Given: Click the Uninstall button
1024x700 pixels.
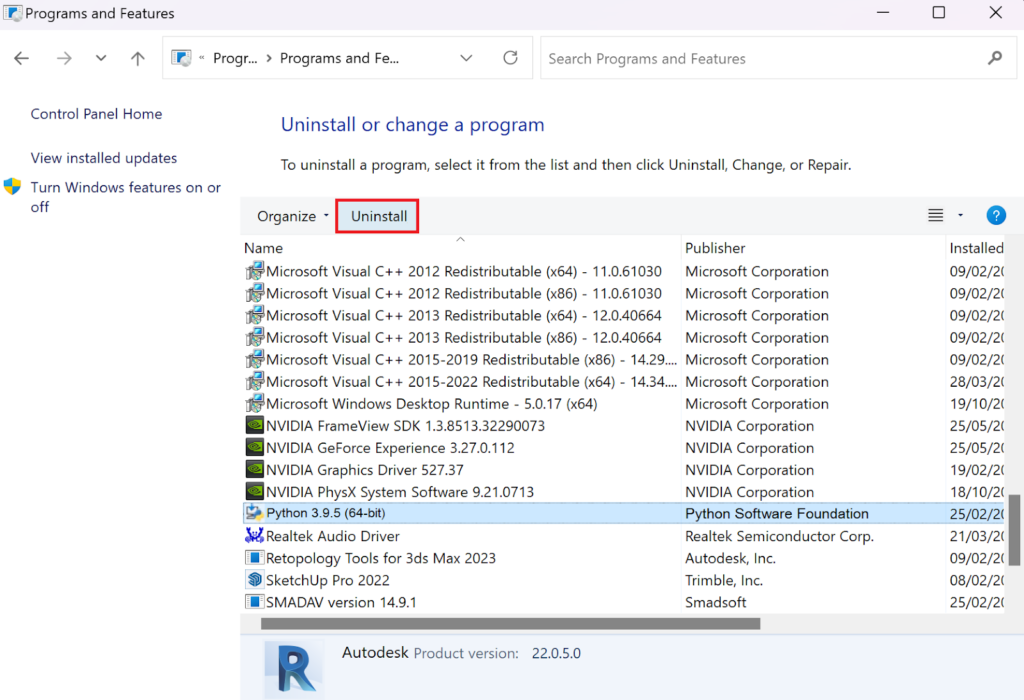Looking at the screenshot, I should [x=377, y=215].
